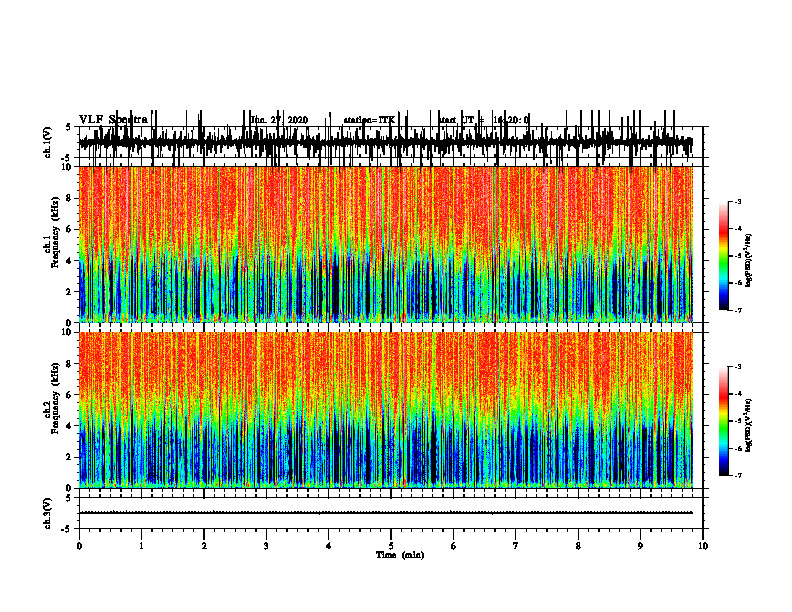Click the ch.1 "Frequency (kHz)" axis label
This screenshot has width=792, height=612.
tap(55, 230)
